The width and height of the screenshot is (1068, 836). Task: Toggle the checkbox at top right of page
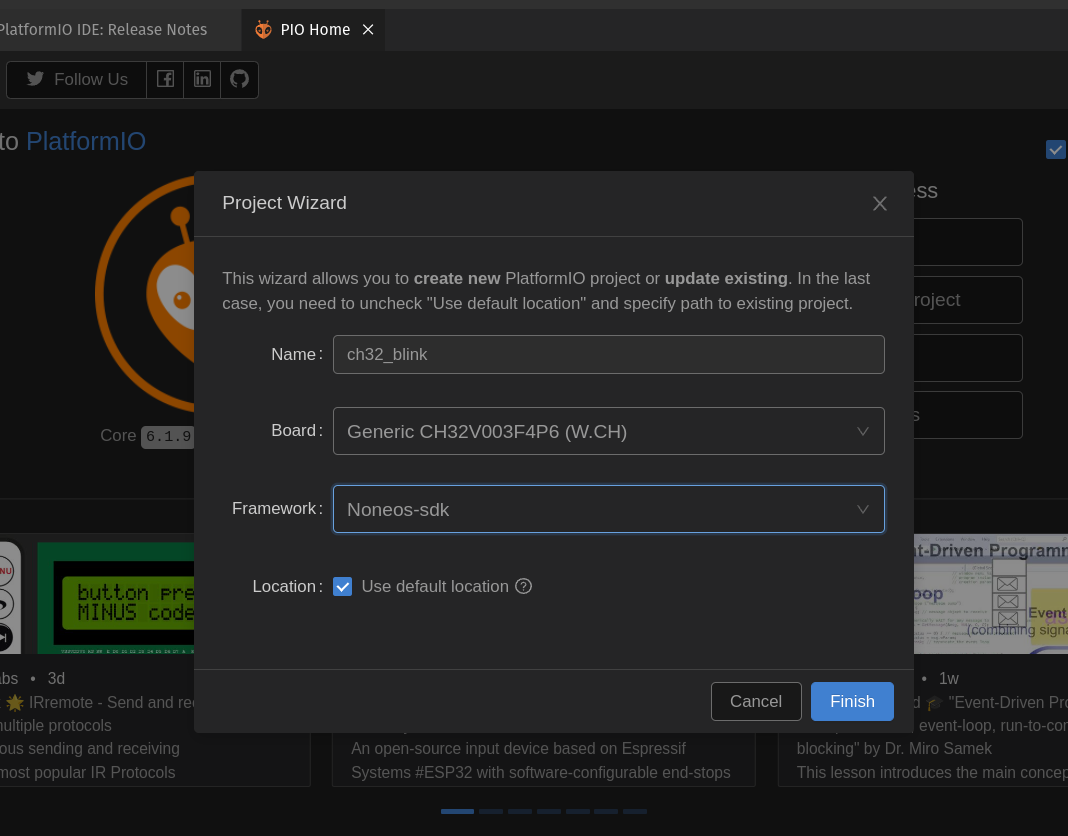[1055, 149]
